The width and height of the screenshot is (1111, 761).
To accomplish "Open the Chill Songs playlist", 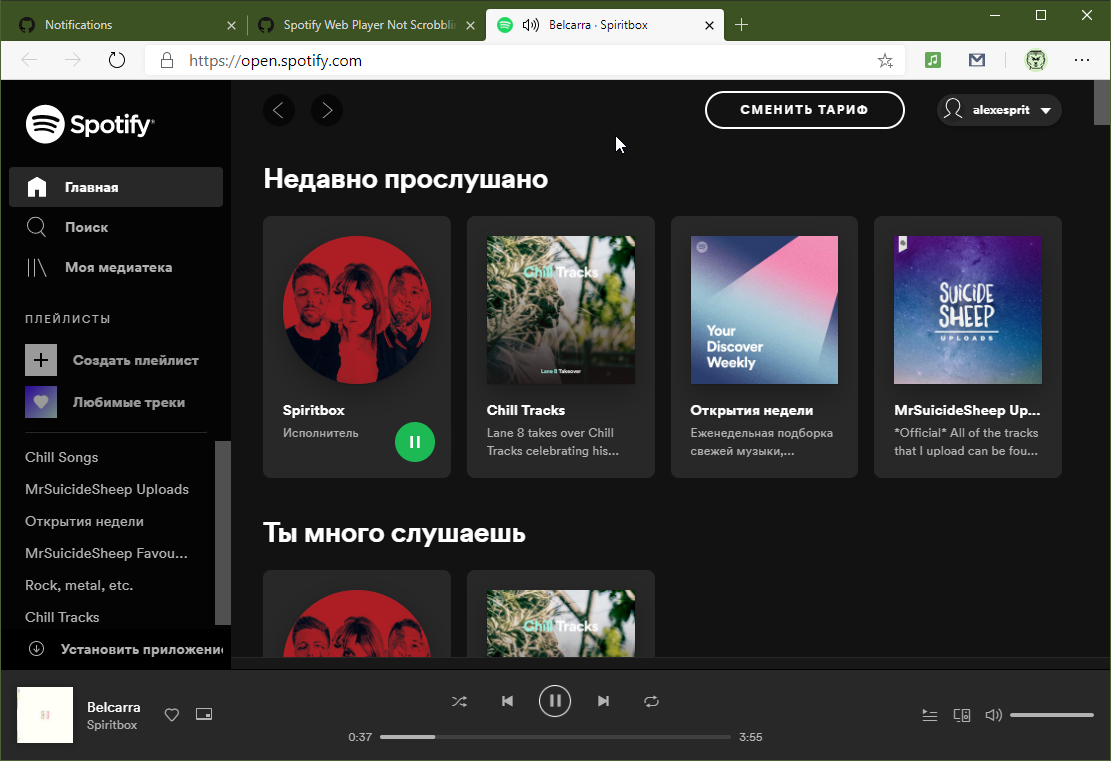I will 62,457.
